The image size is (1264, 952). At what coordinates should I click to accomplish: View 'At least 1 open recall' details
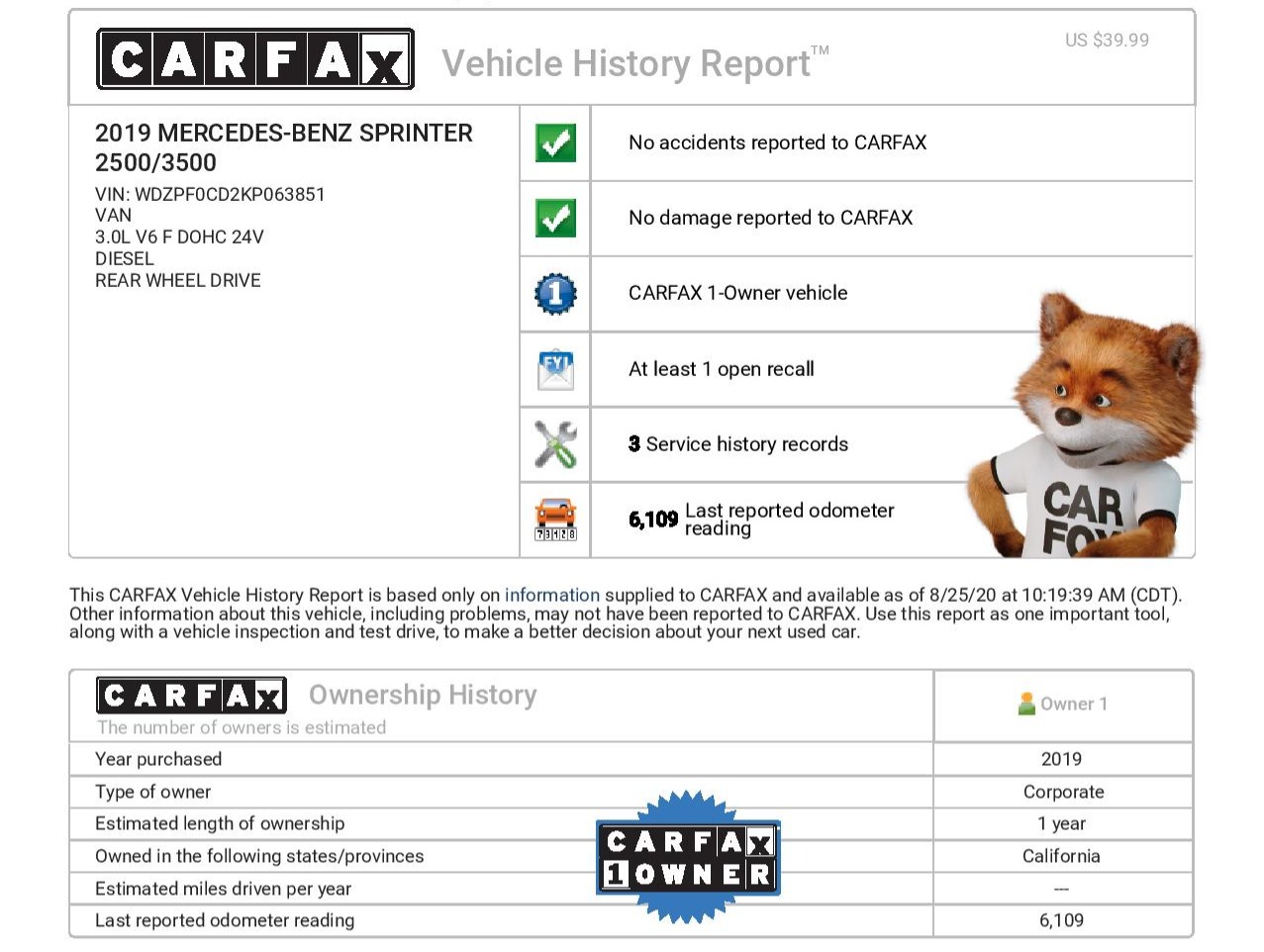722,369
